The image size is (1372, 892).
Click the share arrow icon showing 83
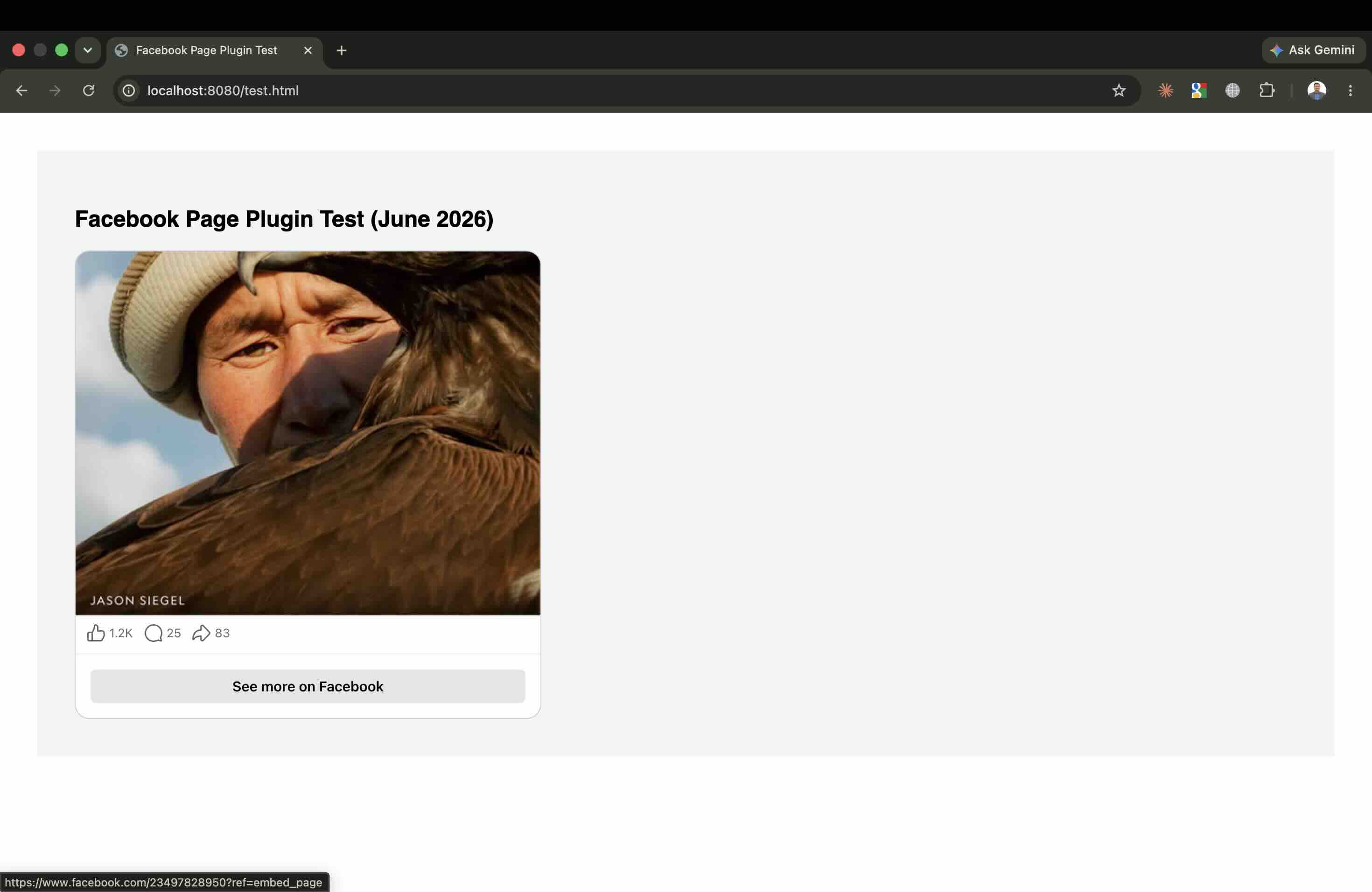pyautogui.click(x=201, y=633)
